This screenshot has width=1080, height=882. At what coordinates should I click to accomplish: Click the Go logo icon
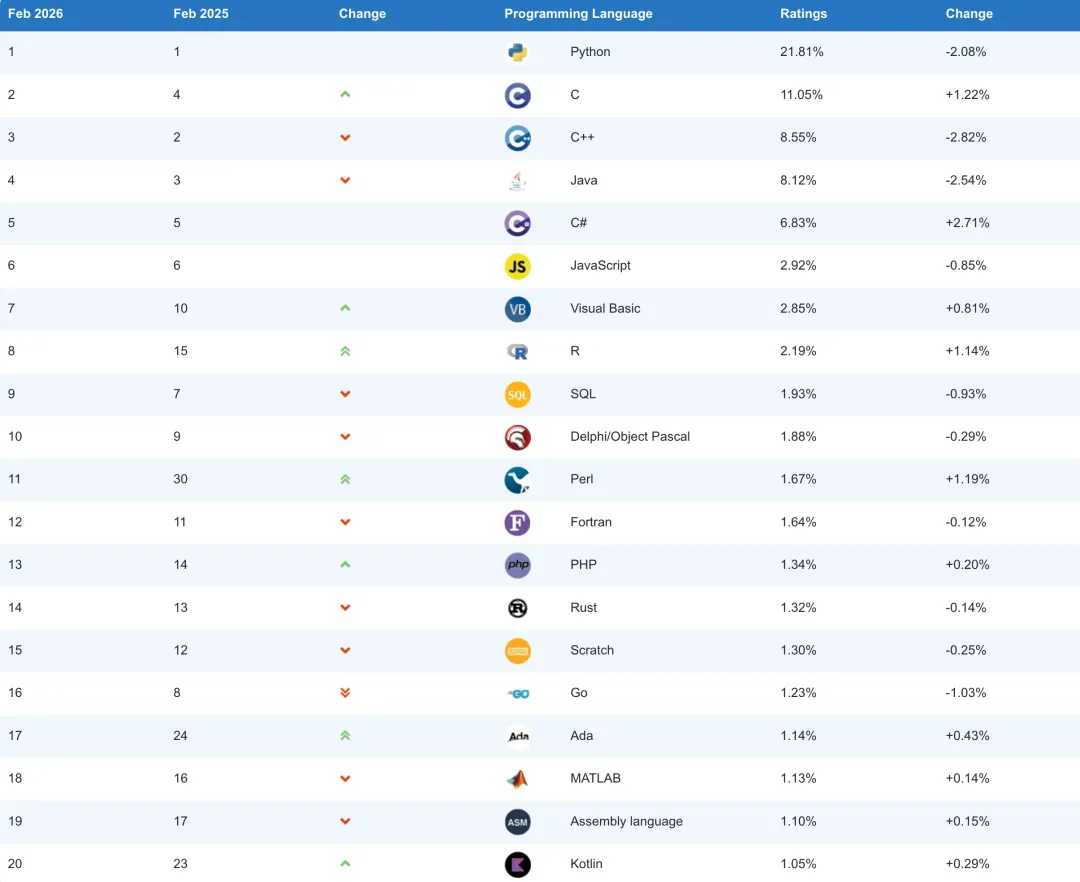517,693
